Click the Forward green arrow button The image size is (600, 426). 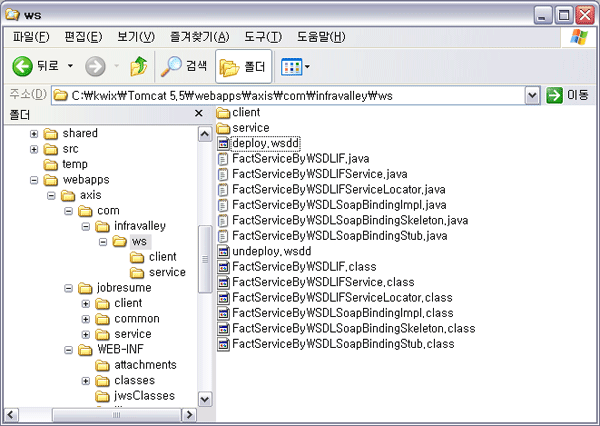96,66
